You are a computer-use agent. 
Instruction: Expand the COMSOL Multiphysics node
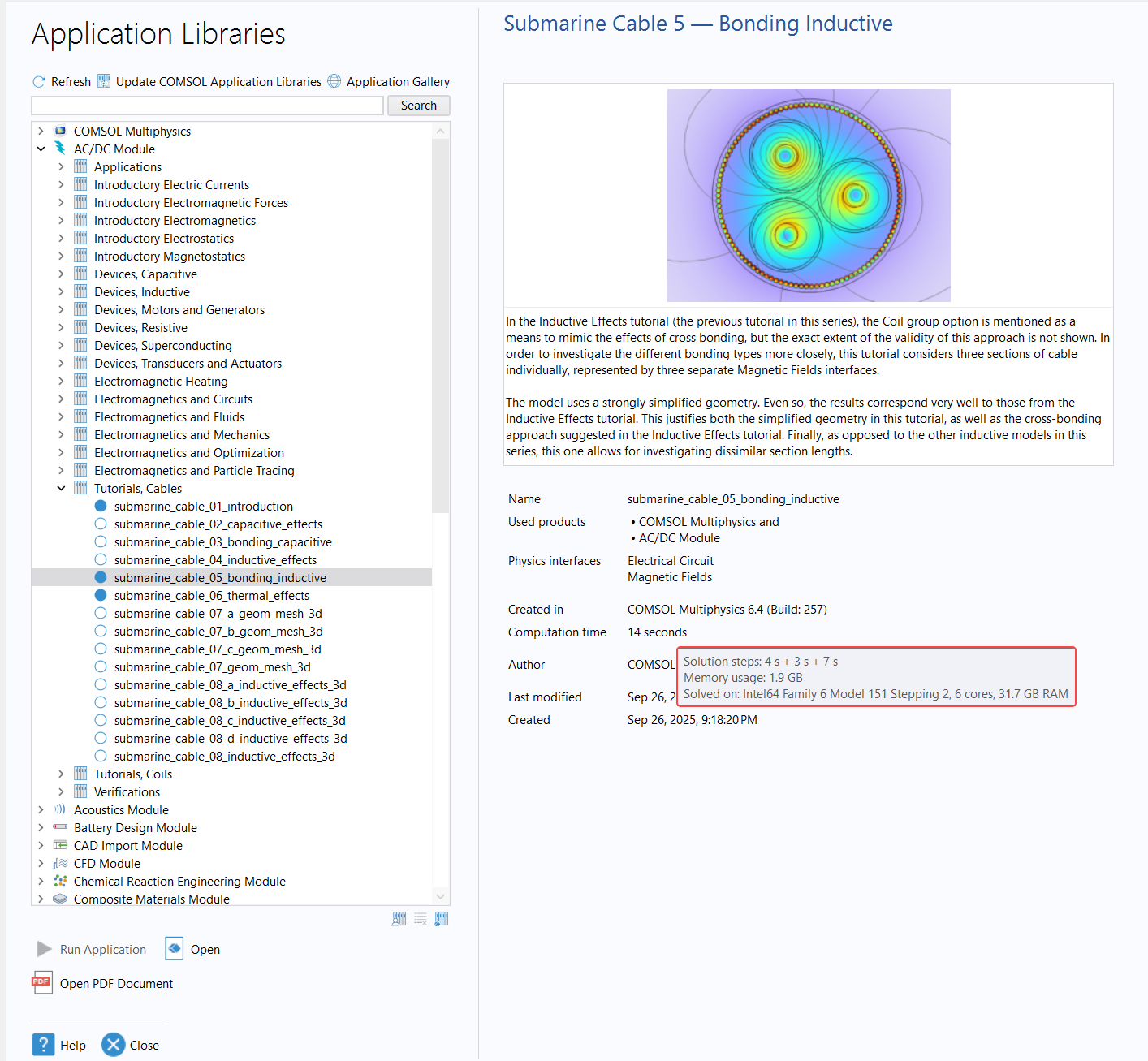(x=41, y=131)
